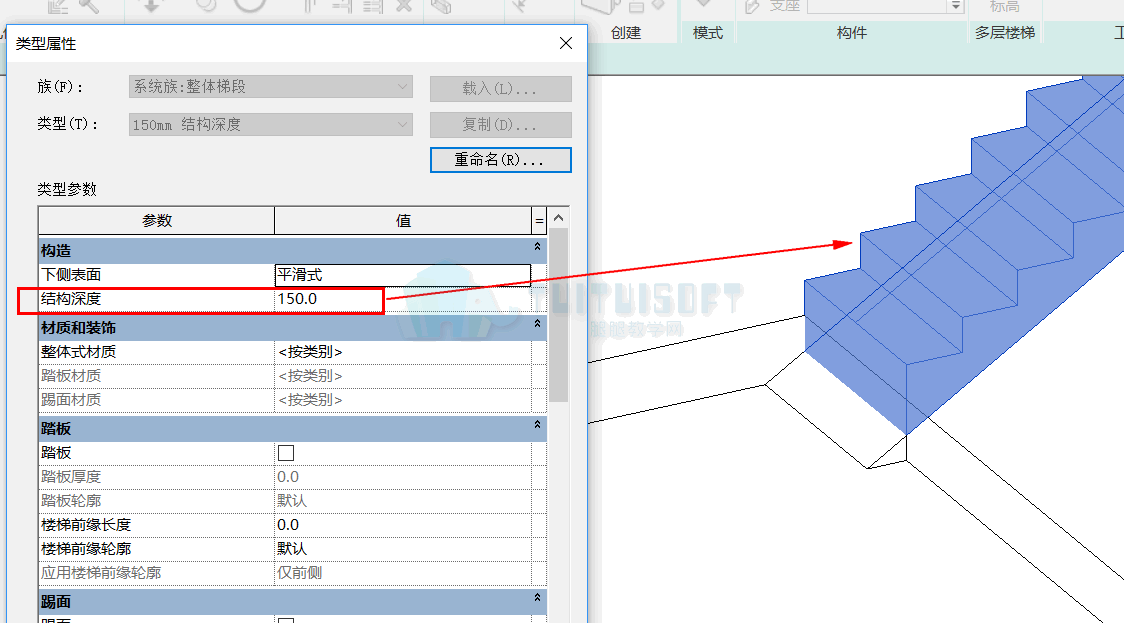
Task: Click the 下侧表面 value 平滑式
Action: 402,275
